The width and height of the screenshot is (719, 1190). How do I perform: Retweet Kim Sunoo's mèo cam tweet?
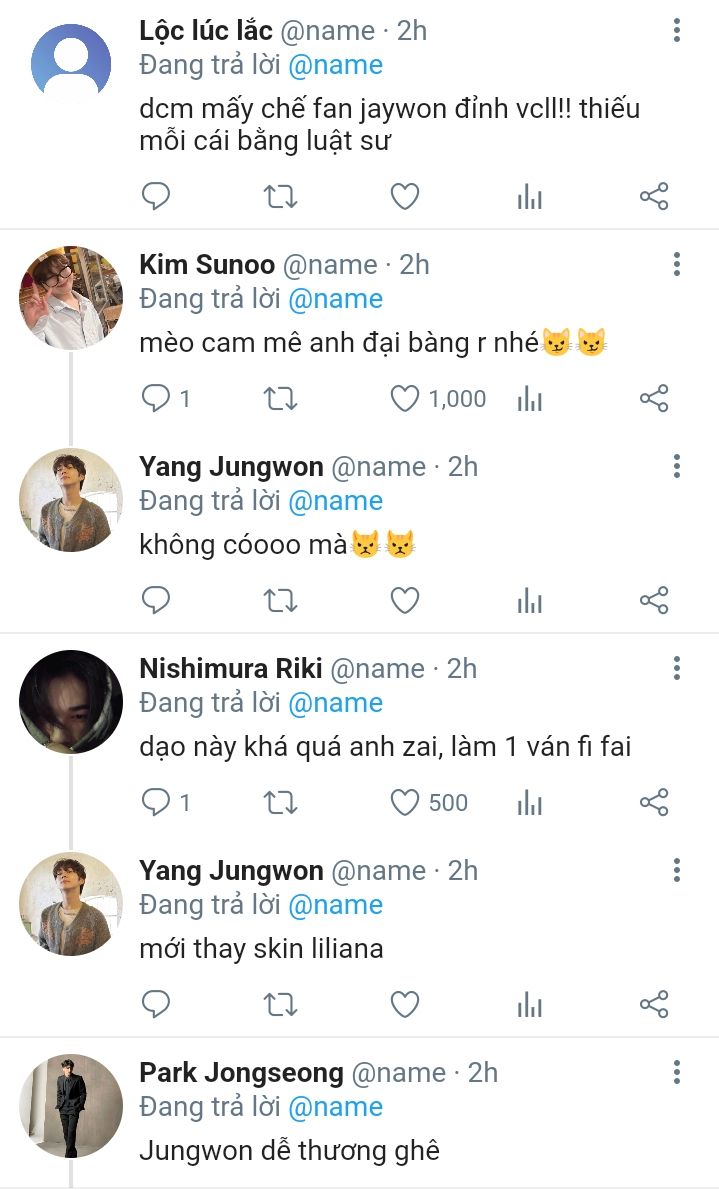(280, 399)
